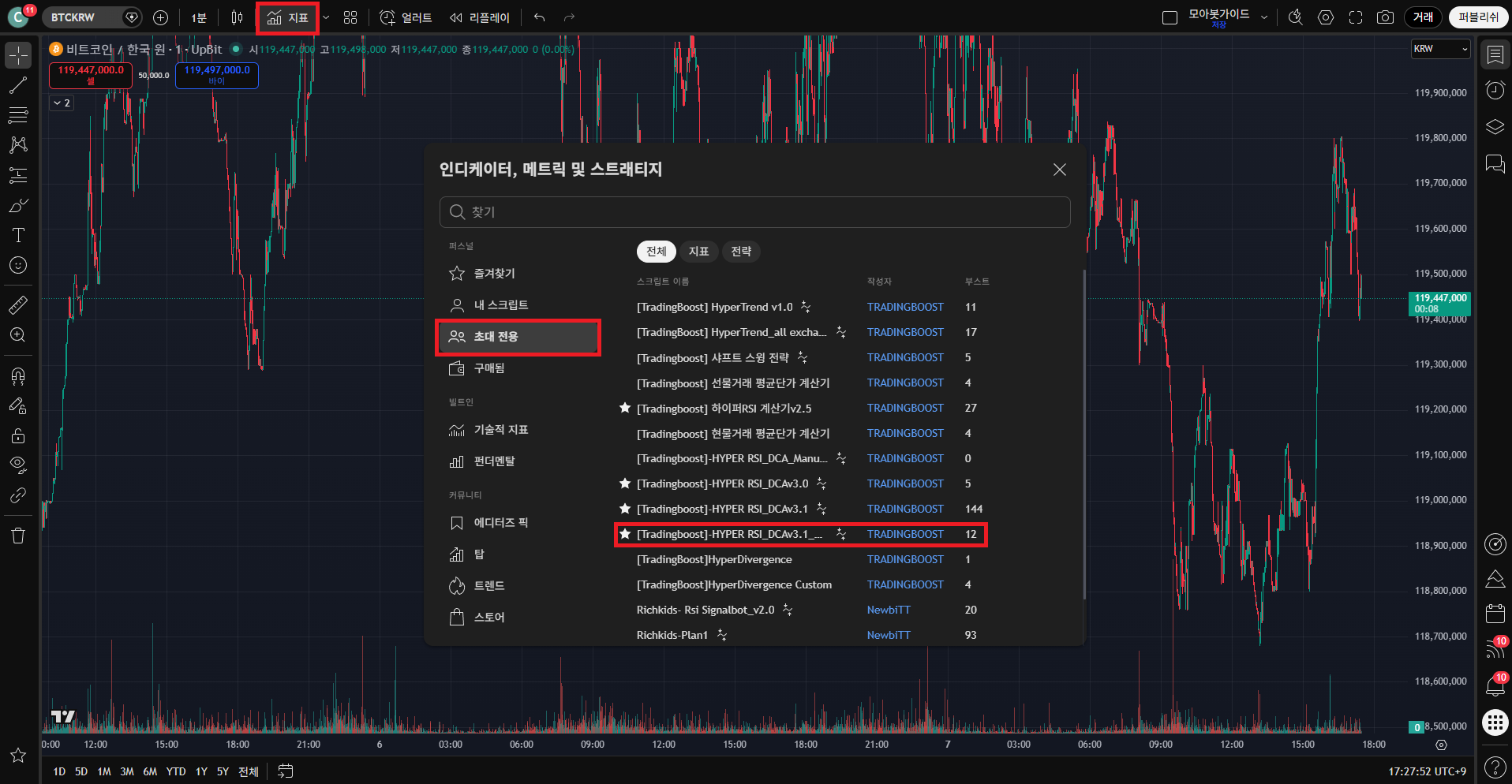The image size is (1512, 784).
Task: Open the forecasting and measurement tools
Action: pos(18,175)
